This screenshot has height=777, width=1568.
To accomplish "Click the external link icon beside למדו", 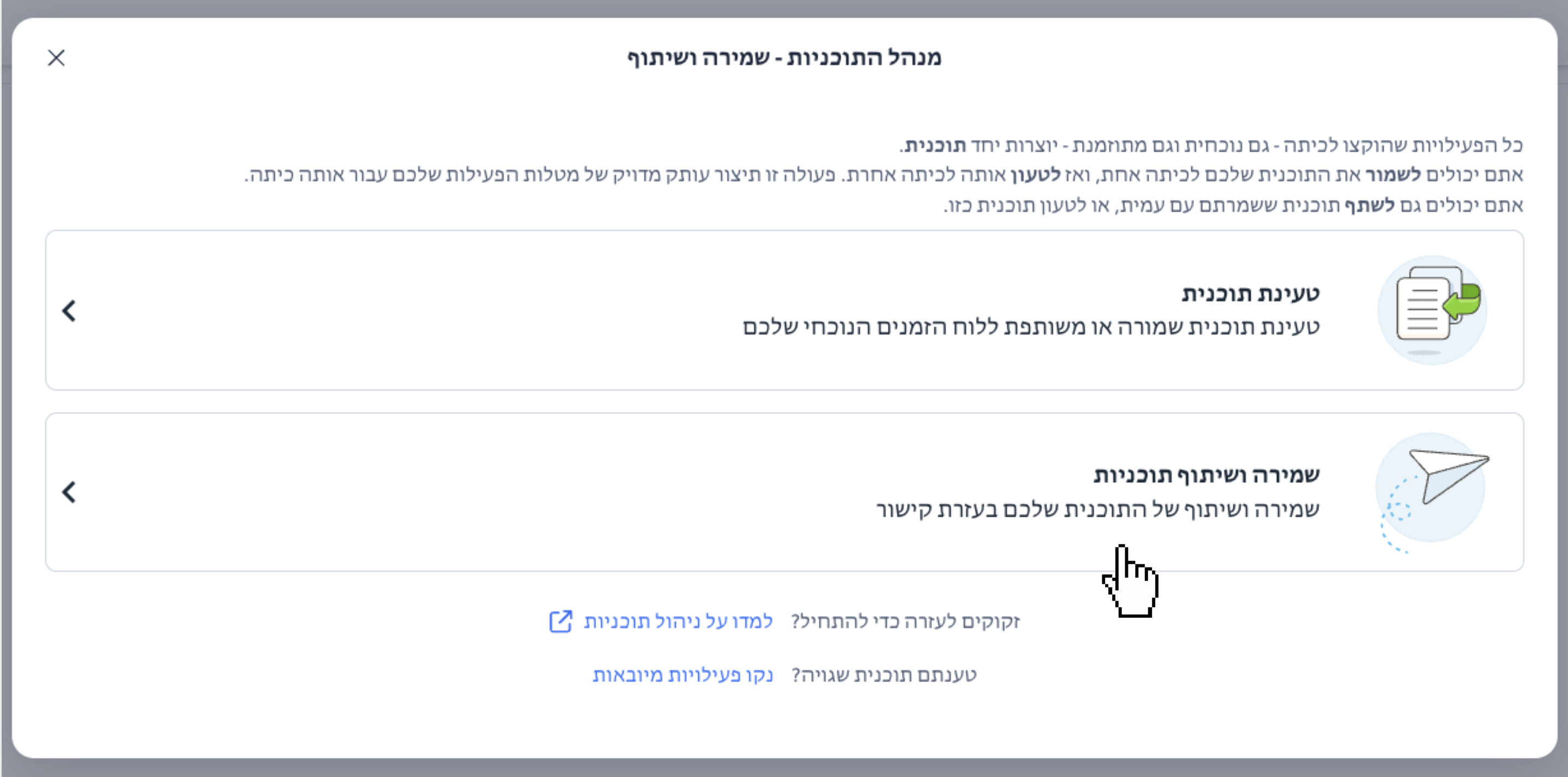I will point(561,621).
